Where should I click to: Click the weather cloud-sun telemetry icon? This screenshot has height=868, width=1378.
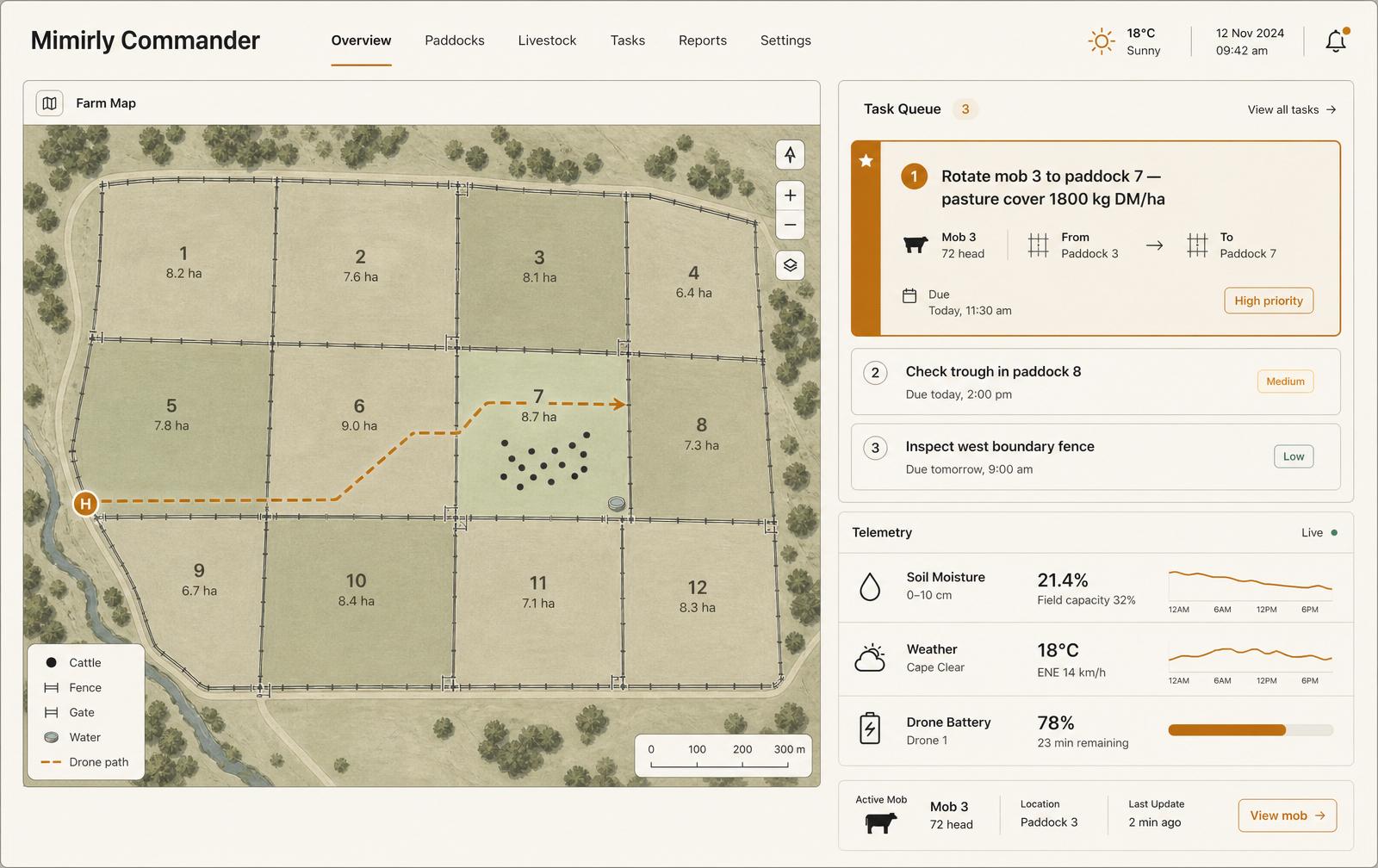(870, 658)
